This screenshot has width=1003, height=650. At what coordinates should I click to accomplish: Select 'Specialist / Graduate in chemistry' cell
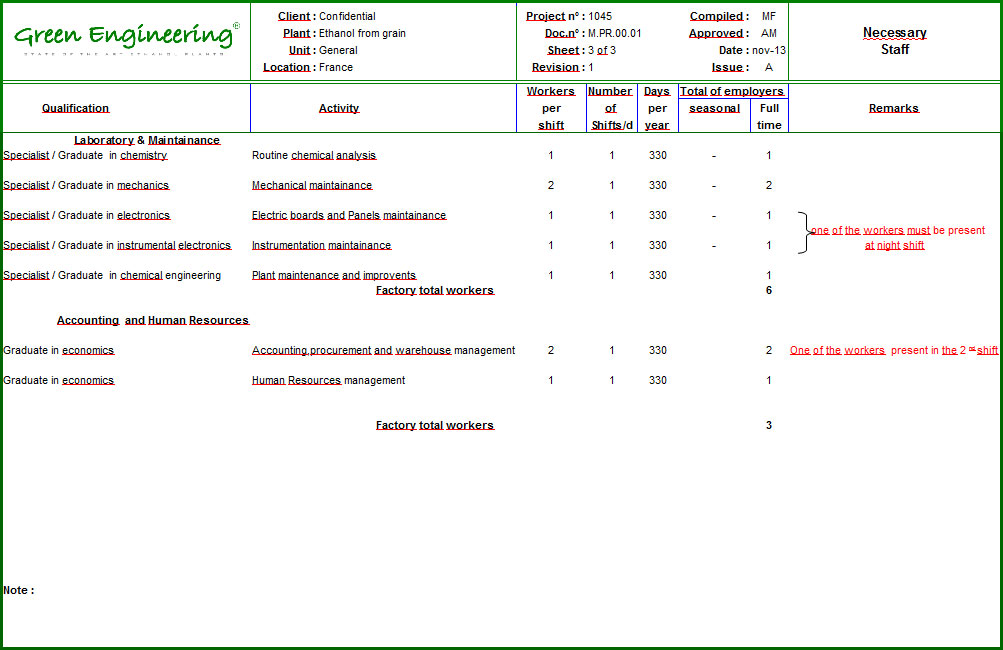tap(85, 155)
